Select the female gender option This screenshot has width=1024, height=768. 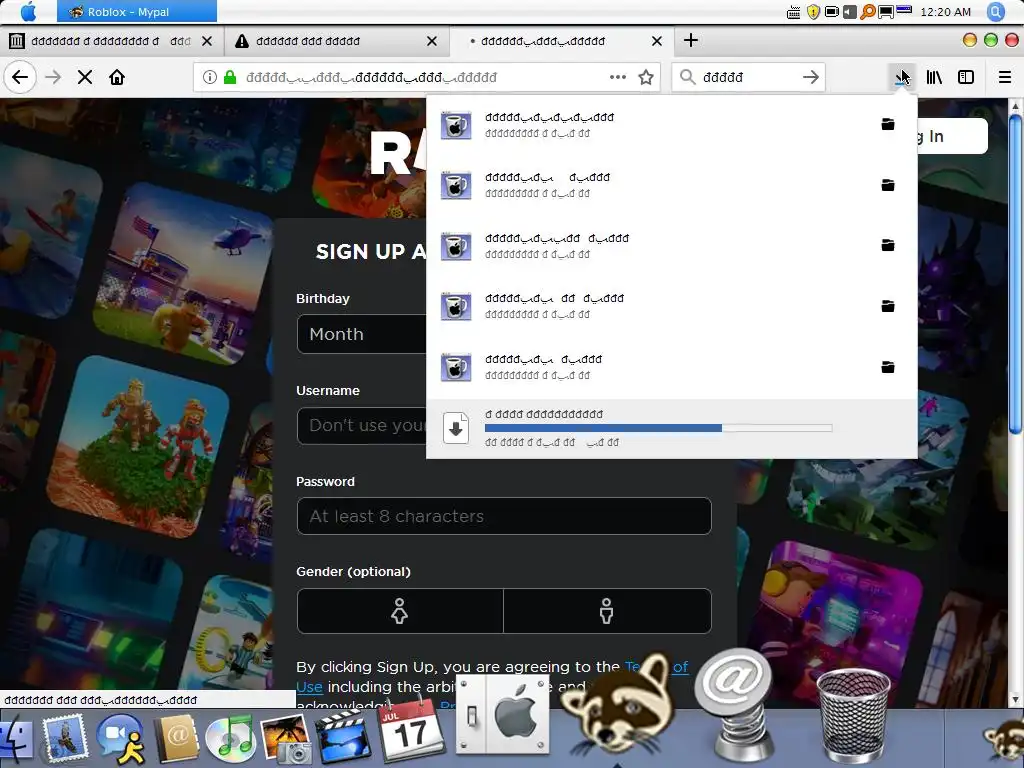400,611
